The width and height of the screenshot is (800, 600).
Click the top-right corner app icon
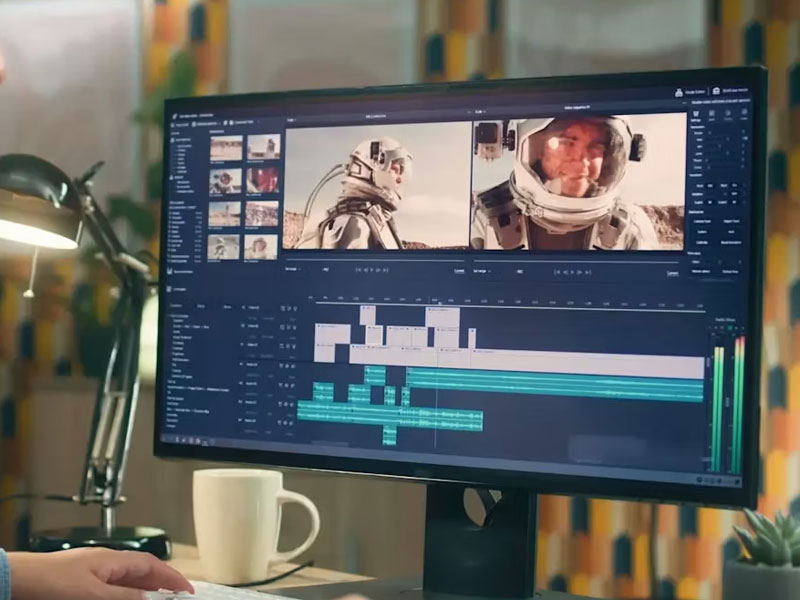pyautogui.click(x=716, y=91)
